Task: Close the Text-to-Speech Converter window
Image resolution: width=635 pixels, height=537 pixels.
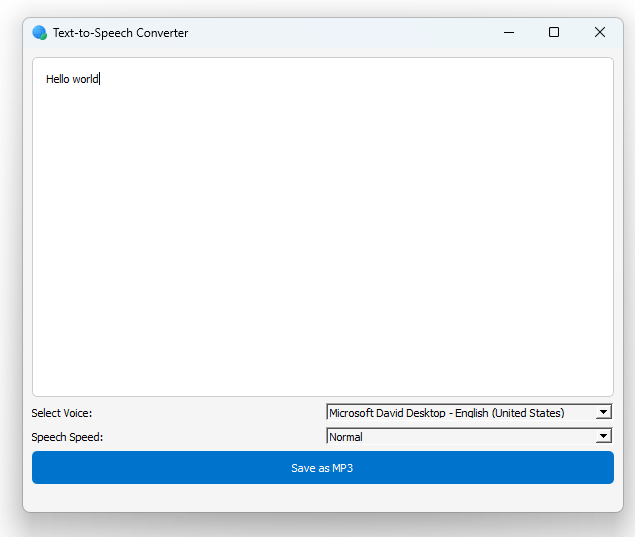Action: coord(600,33)
